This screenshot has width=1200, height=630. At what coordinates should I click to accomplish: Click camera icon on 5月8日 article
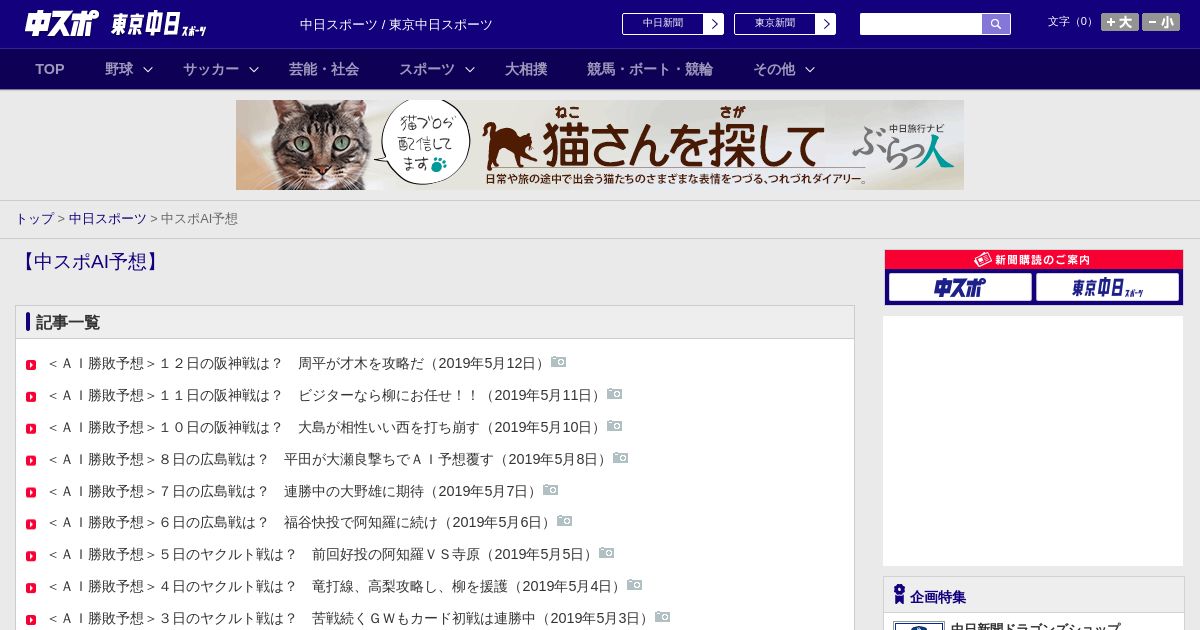[x=620, y=458]
